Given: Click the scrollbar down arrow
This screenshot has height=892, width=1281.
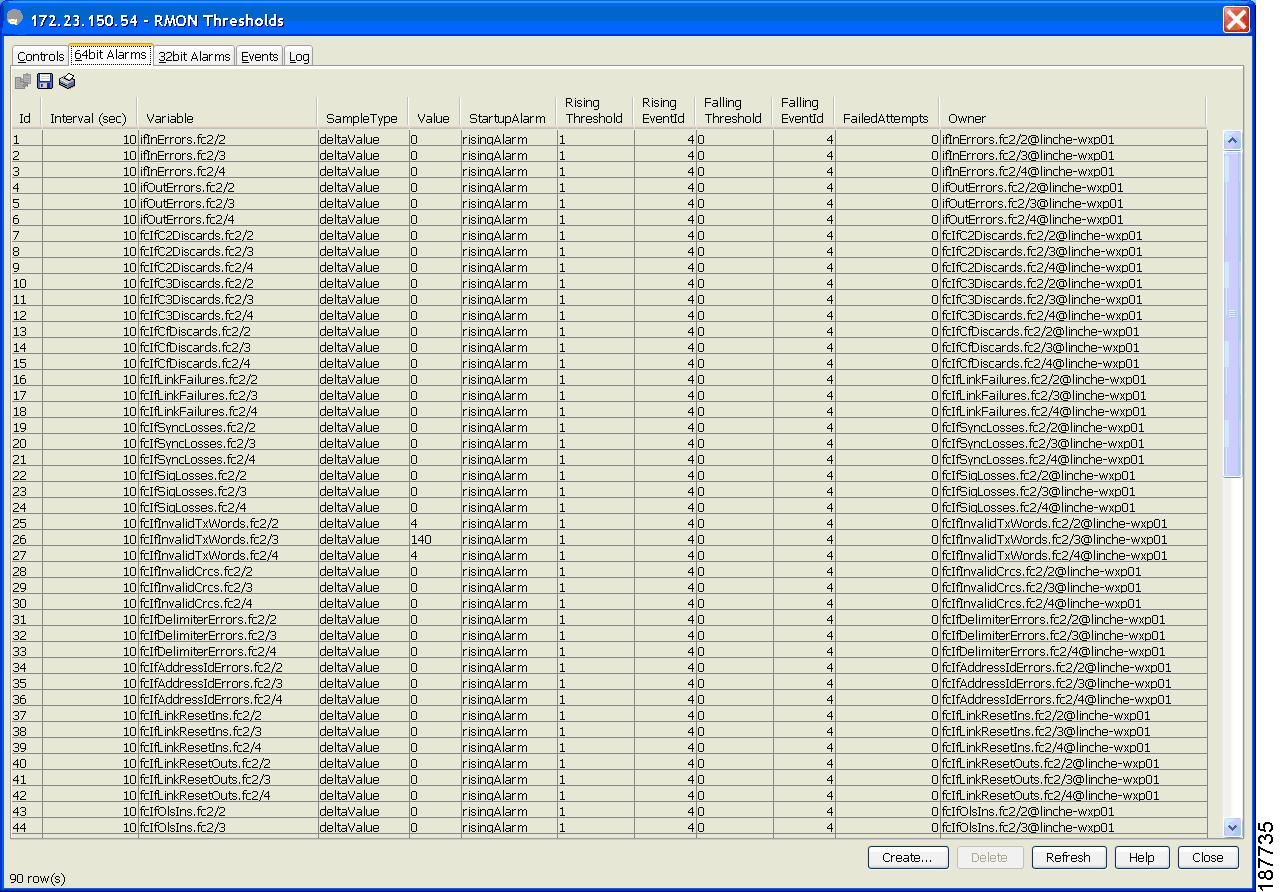Looking at the screenshot, I should [x=1232, y=827].
